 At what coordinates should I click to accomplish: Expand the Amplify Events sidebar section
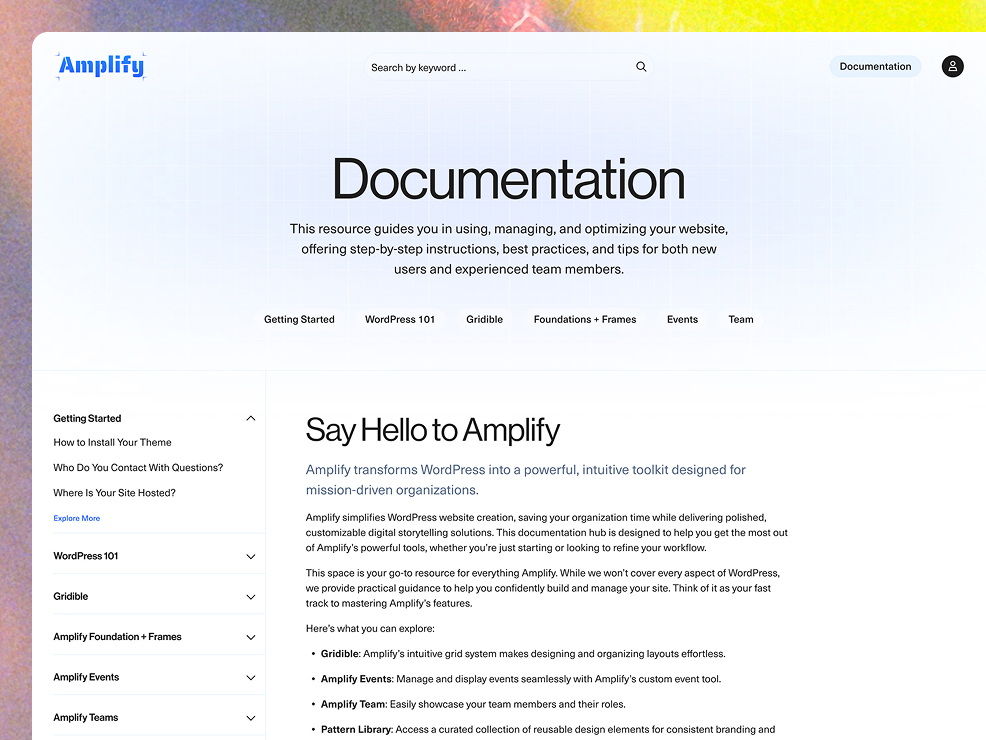(x=251, y=678)
